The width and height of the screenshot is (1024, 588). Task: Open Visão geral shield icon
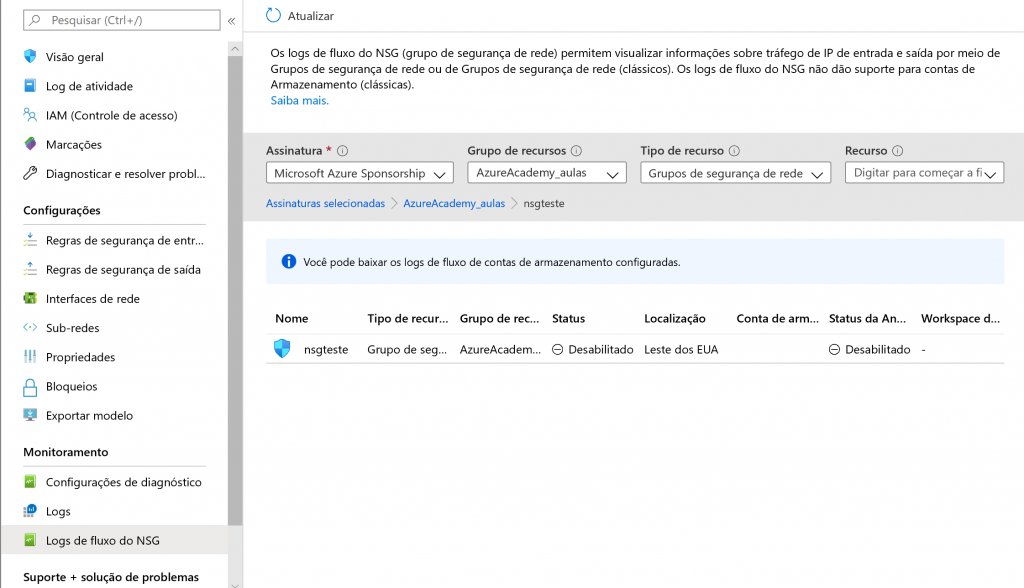[30, 57]
